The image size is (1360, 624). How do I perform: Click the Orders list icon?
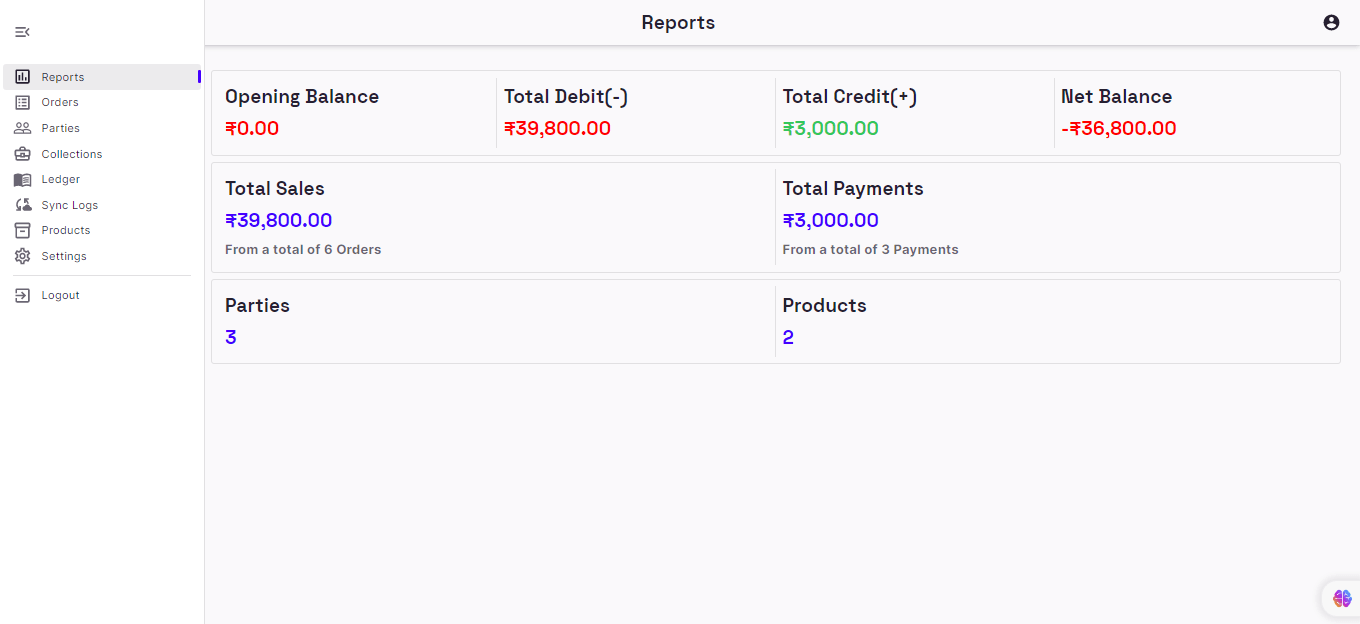[22, 102]
